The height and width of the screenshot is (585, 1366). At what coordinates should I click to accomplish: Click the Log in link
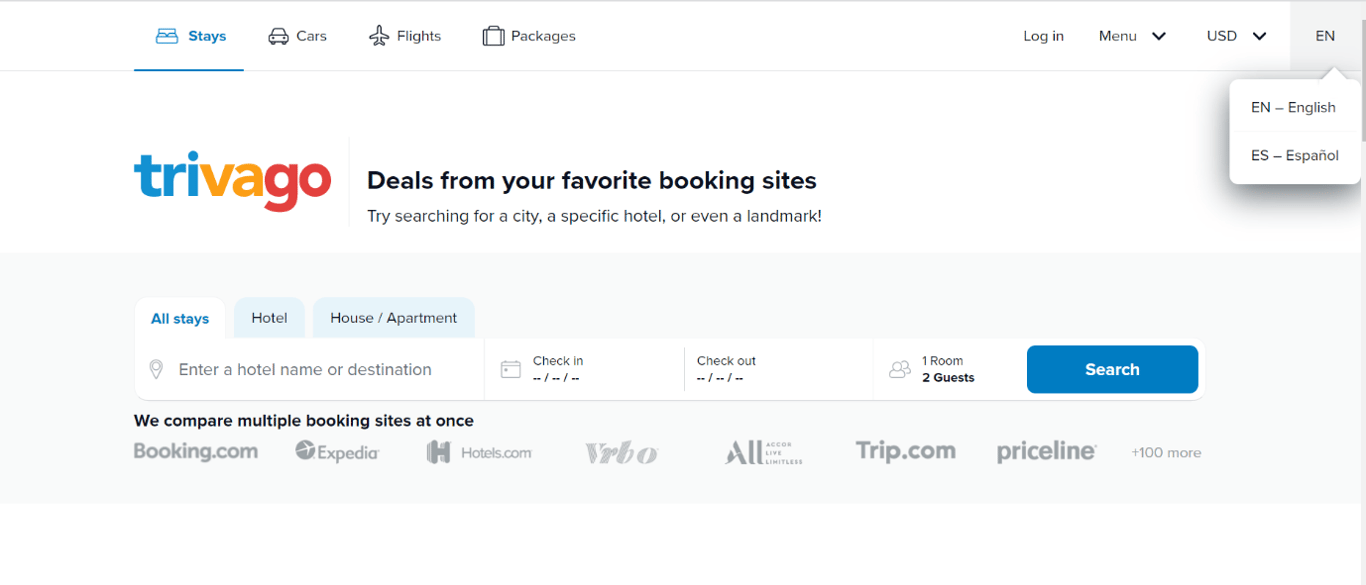(x=1043, y=36)
